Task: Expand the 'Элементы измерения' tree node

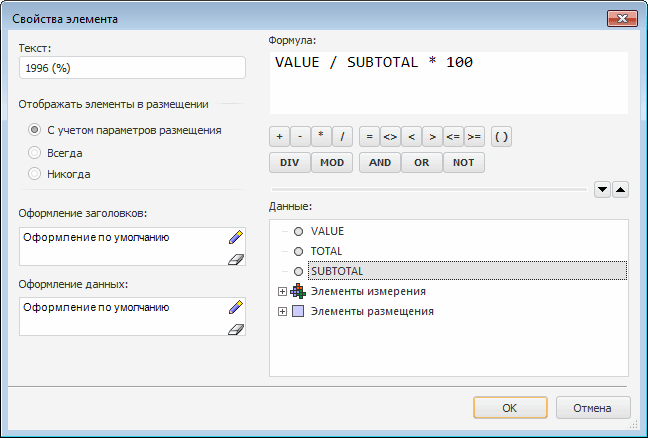Action: point(282,291)
